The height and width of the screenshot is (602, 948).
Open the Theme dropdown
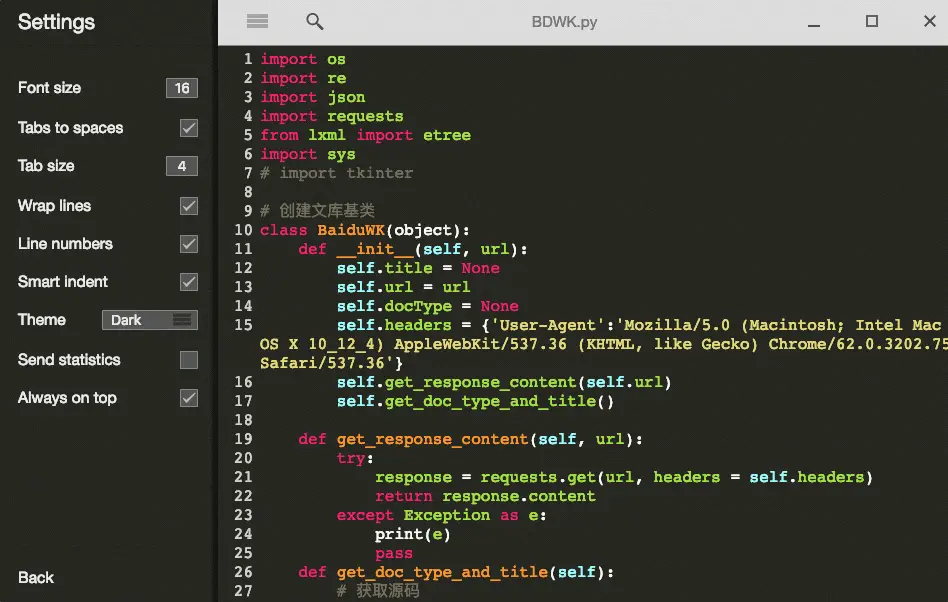[x=149, y=320]
